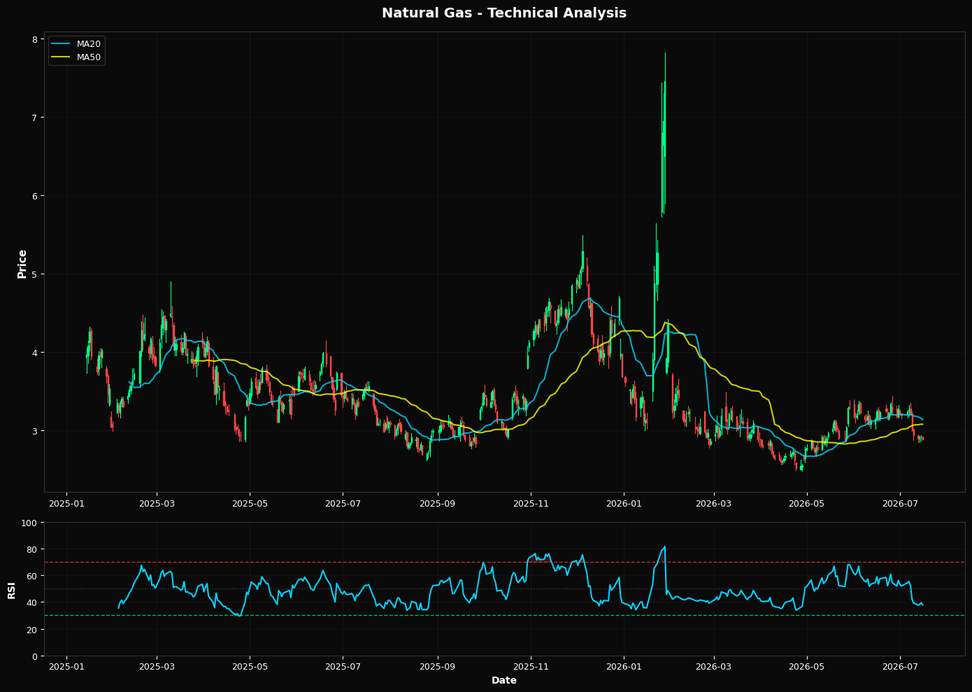
Task: Click RSI axis tick value 60
Action: coord(34,576)
